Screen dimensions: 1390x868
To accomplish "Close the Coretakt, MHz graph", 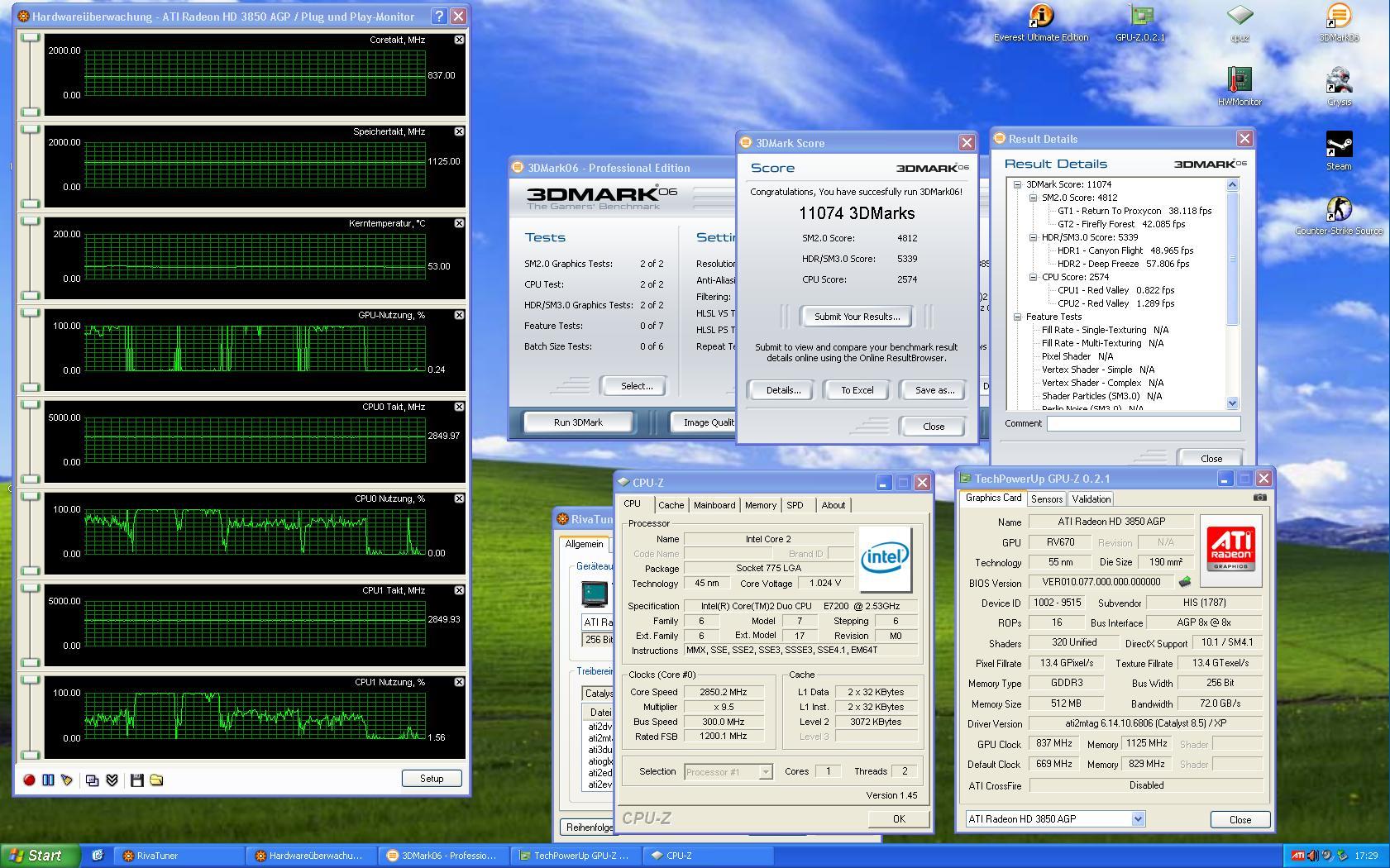I will coord(459,40).
